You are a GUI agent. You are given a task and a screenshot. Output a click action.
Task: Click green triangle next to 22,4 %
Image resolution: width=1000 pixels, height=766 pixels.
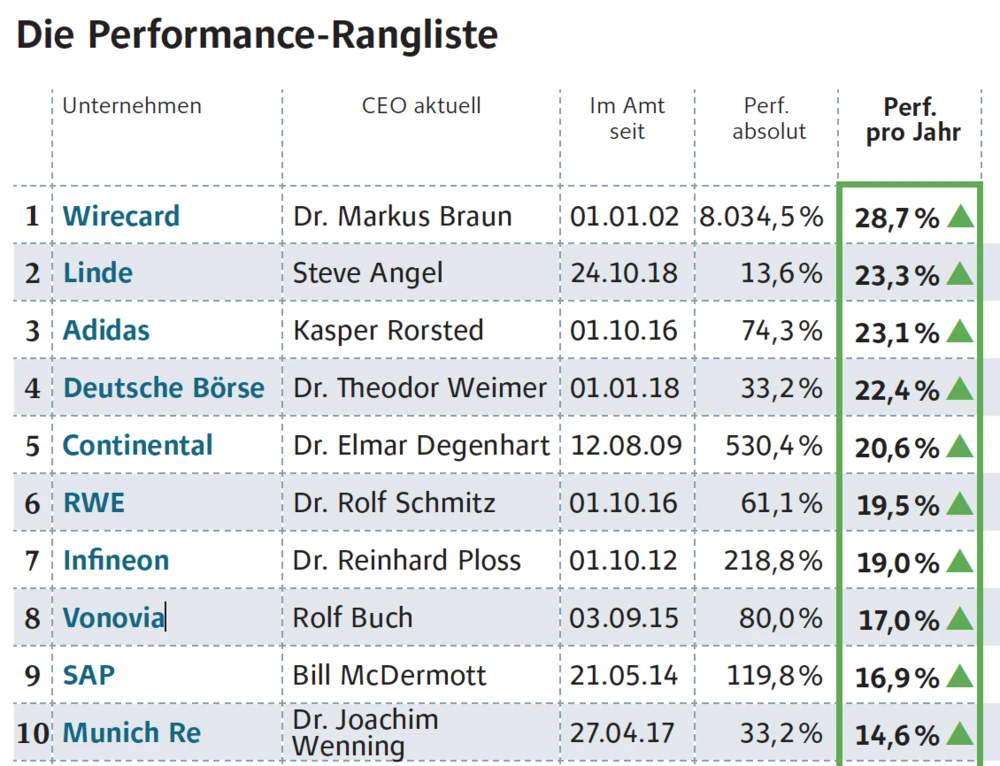(960, 388)
